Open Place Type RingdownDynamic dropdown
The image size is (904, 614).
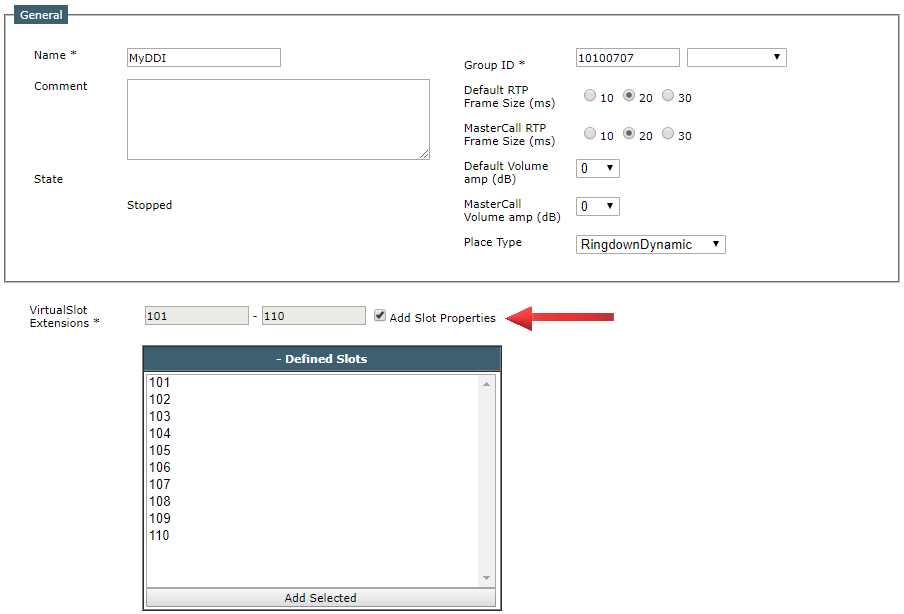(x=650, y=244)
